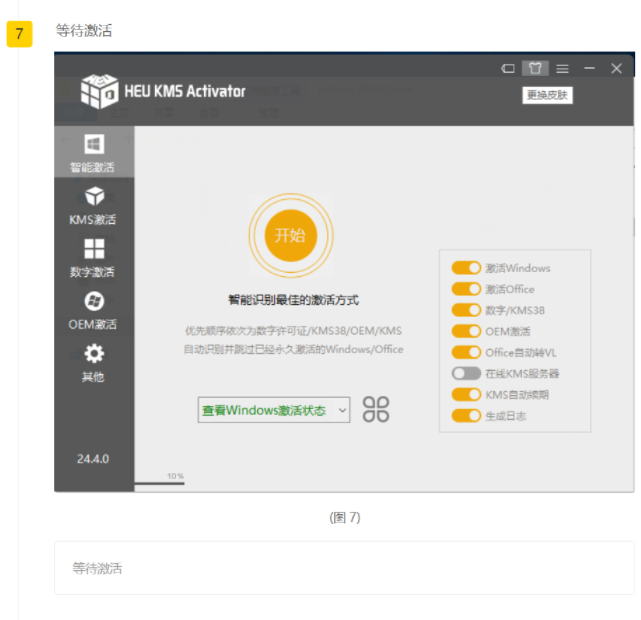Open the 智能激活 sidebar tab

point(94,152)
